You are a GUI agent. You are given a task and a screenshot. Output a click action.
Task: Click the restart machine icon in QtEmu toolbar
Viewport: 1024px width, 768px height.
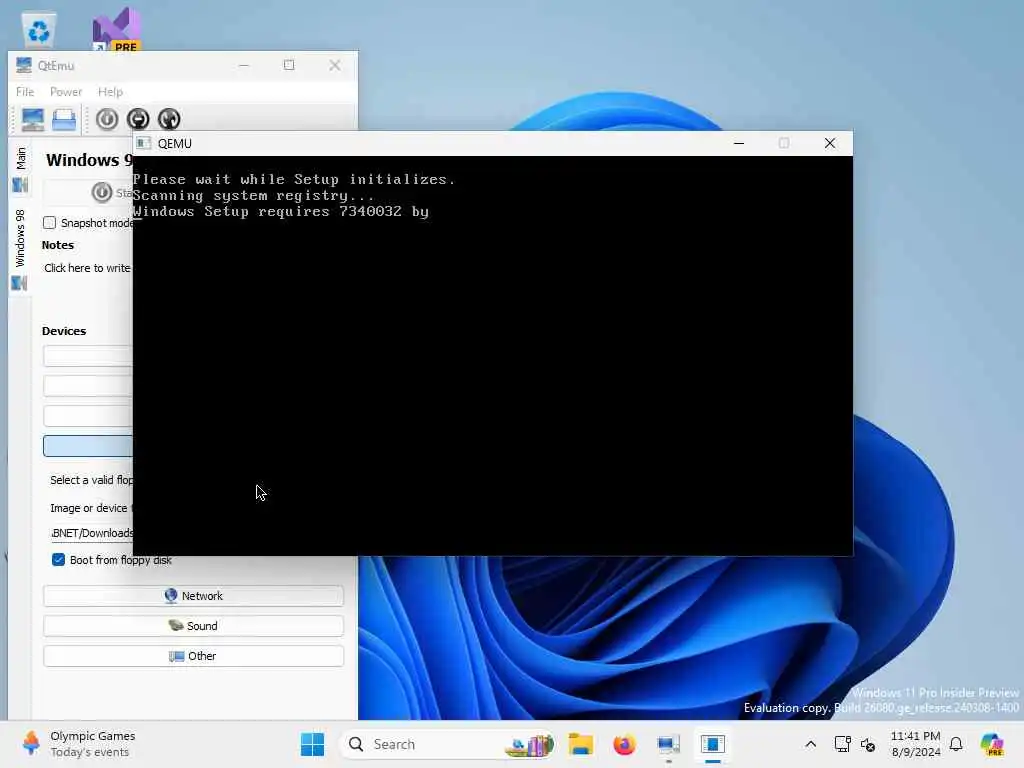[168, 120]
